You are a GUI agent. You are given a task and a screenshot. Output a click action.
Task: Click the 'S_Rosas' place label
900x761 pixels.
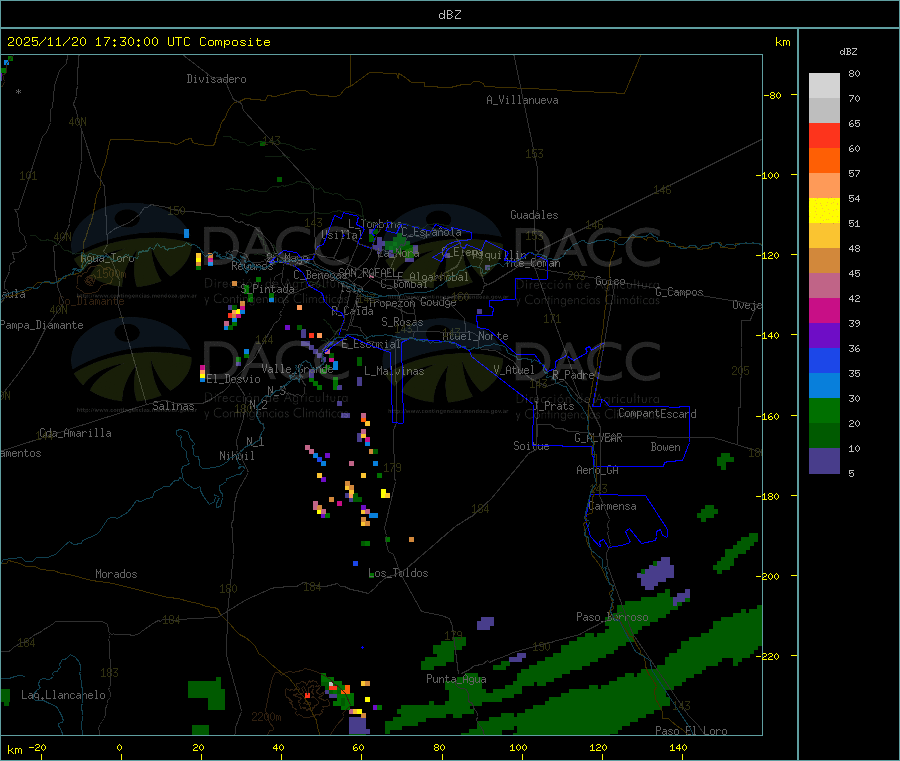402,322
